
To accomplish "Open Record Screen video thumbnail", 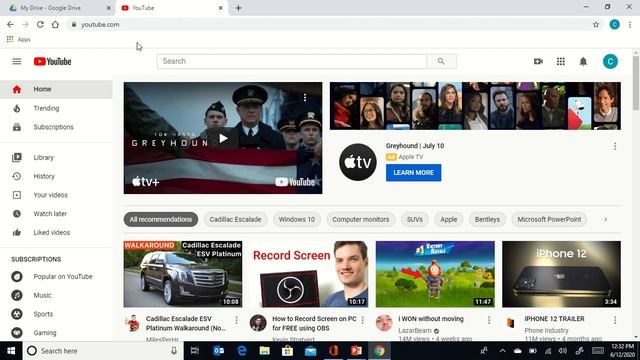I will tap(309, 274).
